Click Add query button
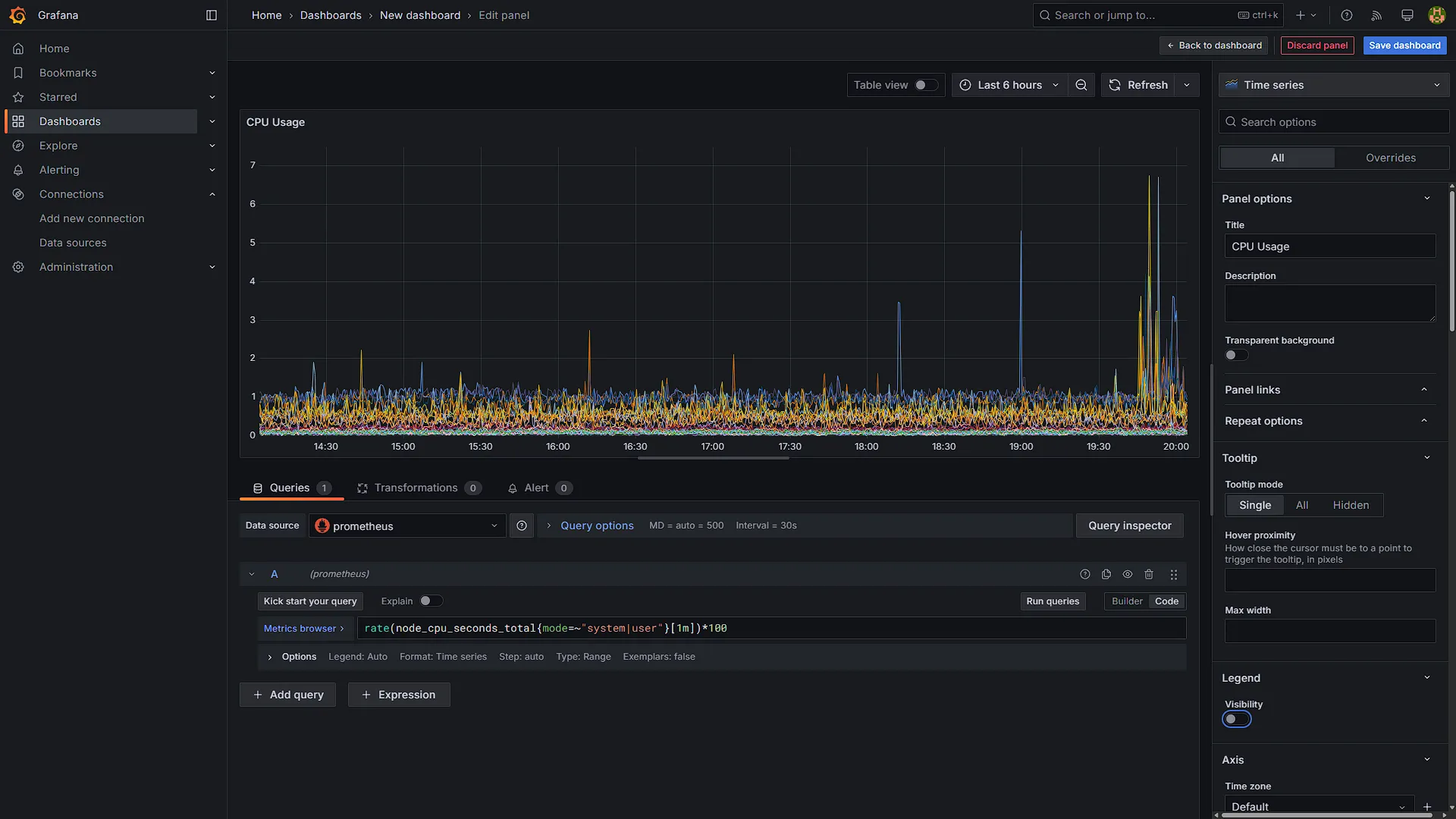This screenshot has height=819, width=1456. click(287, 695)
